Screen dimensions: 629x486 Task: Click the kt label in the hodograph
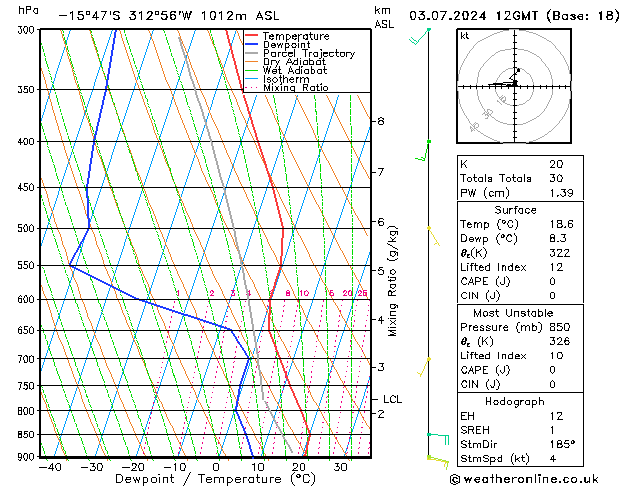click(465, 36)
